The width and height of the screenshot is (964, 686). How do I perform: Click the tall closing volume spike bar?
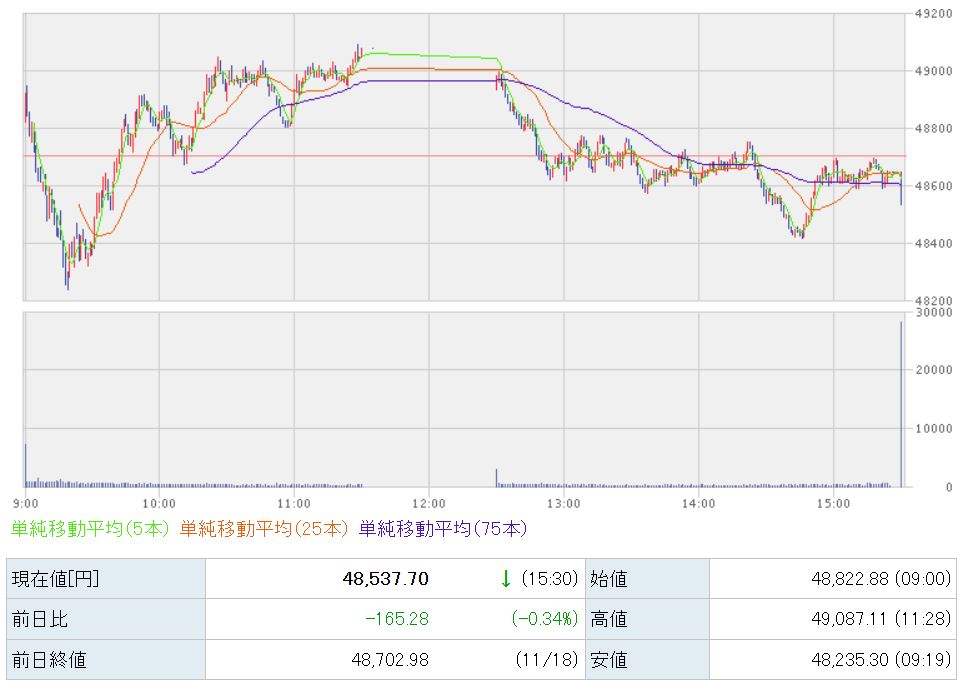pyautogui.click(x=901, y=405)
